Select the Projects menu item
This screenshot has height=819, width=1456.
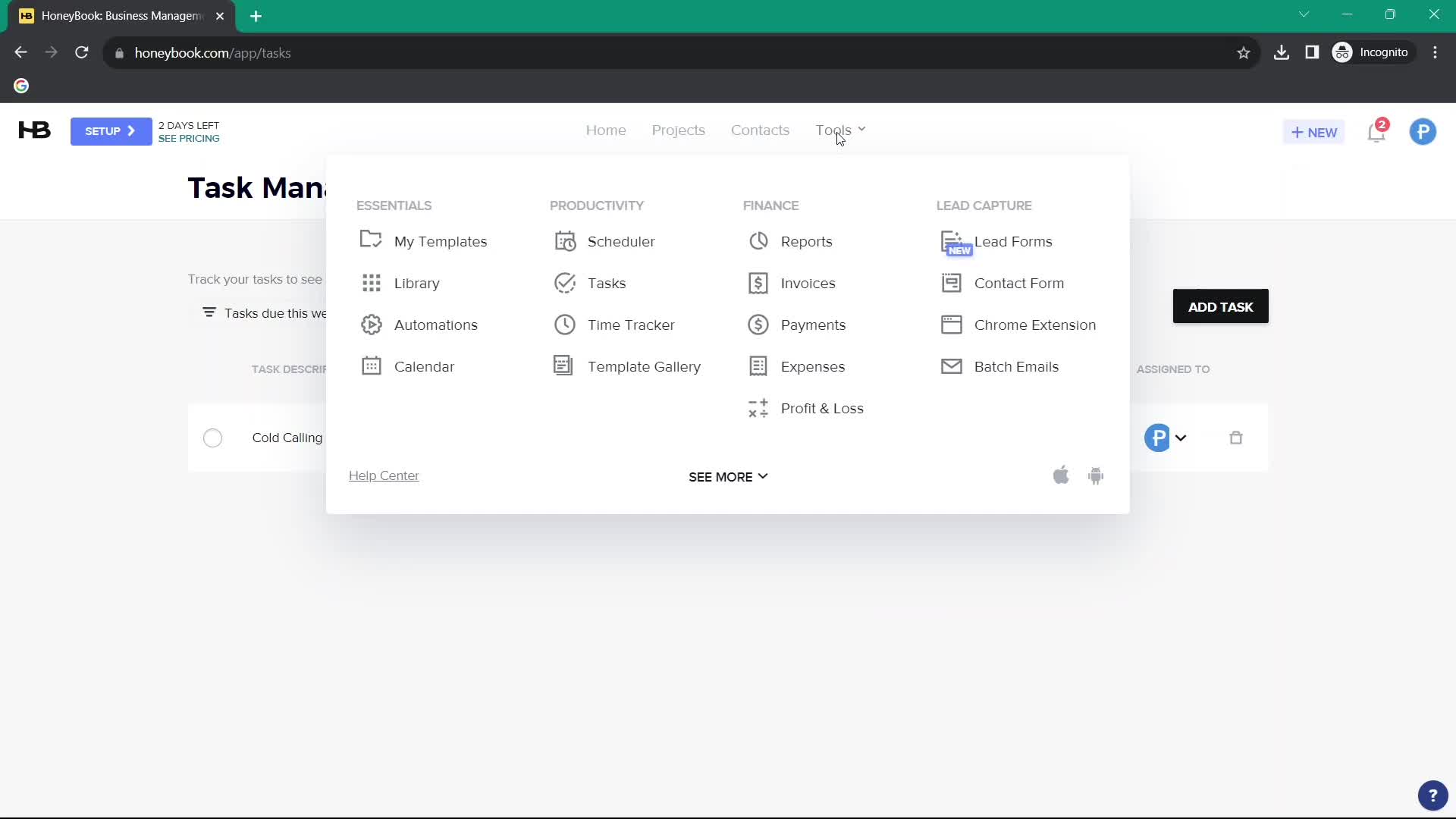pos(678,129)
